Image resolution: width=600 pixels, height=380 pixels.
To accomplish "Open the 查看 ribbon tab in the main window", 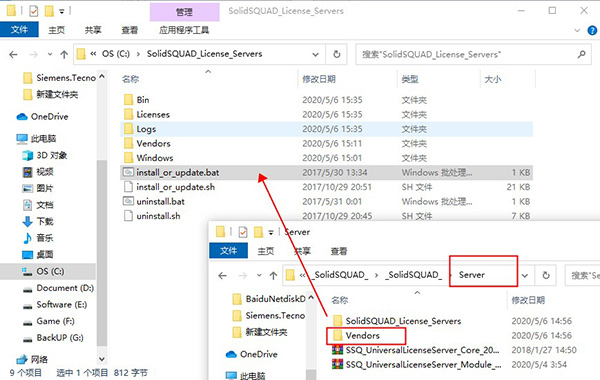I will 129,30.
